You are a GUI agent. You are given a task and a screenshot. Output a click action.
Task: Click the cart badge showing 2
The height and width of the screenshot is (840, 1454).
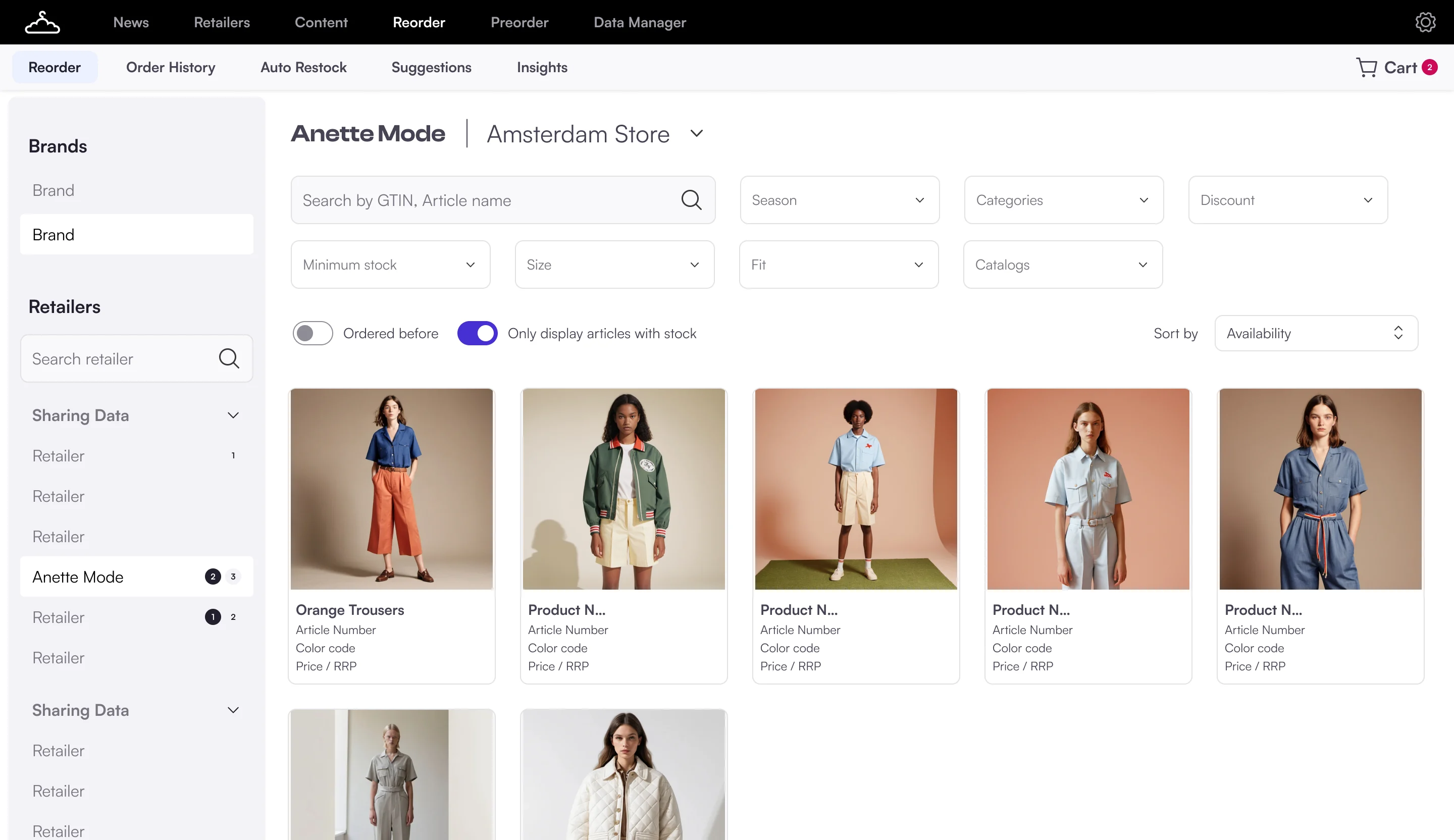coord(1429,68)
